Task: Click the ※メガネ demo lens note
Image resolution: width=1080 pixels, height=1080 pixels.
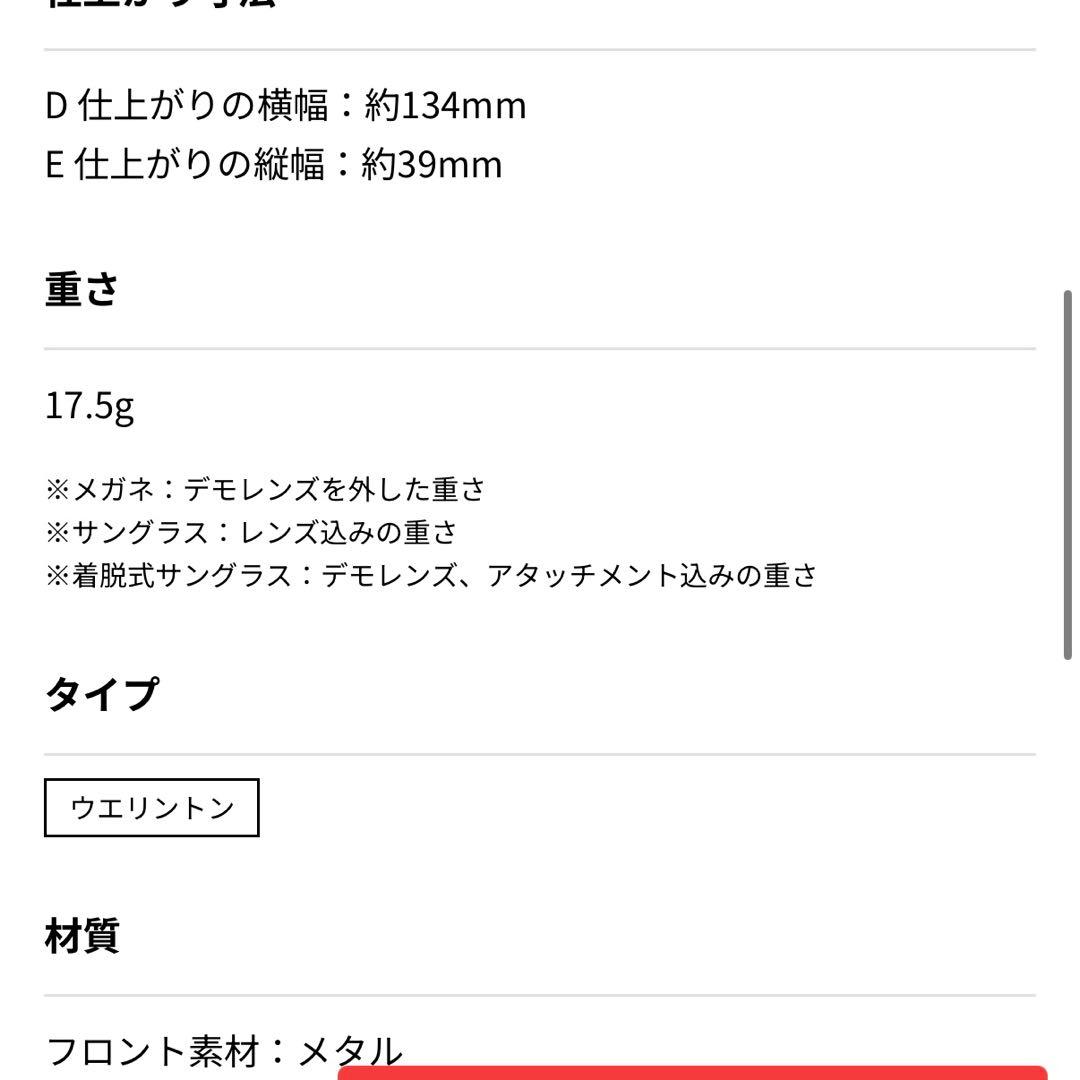Action: (x=265, y=489)
